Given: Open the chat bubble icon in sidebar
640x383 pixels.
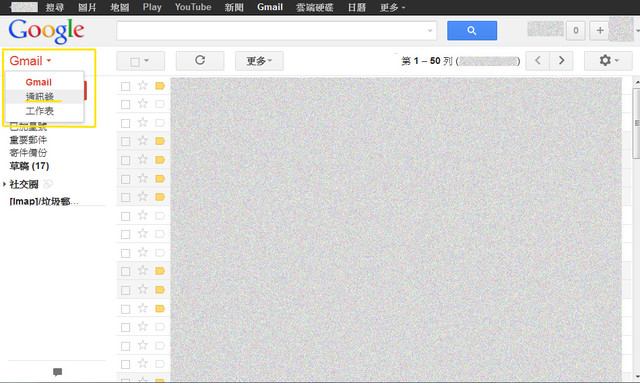Looking at the screenshot, I should pos(58,372).
